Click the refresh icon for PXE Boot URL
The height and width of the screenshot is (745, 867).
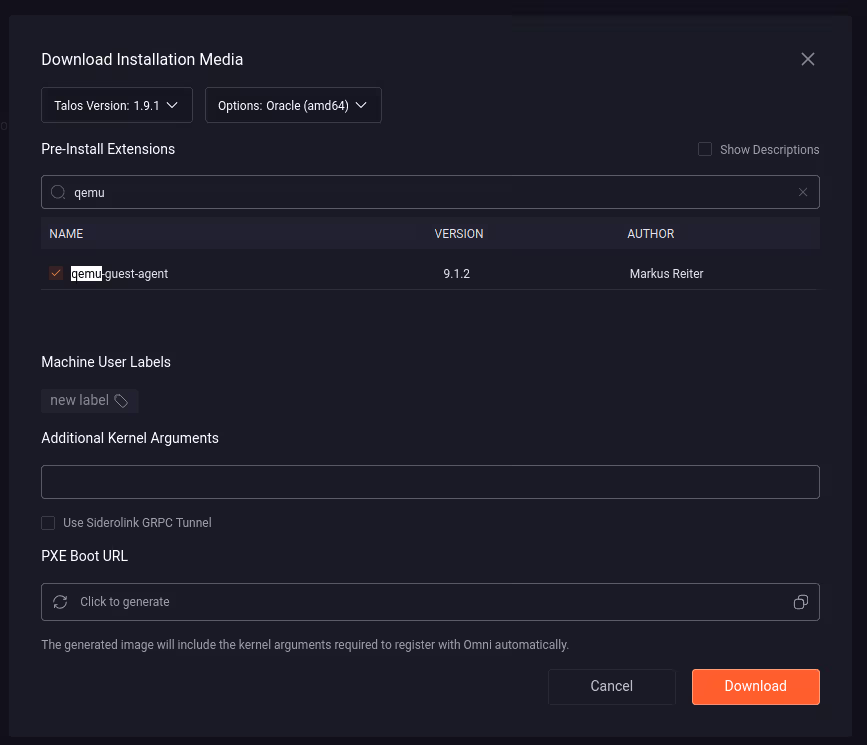(x=60, y=602)
